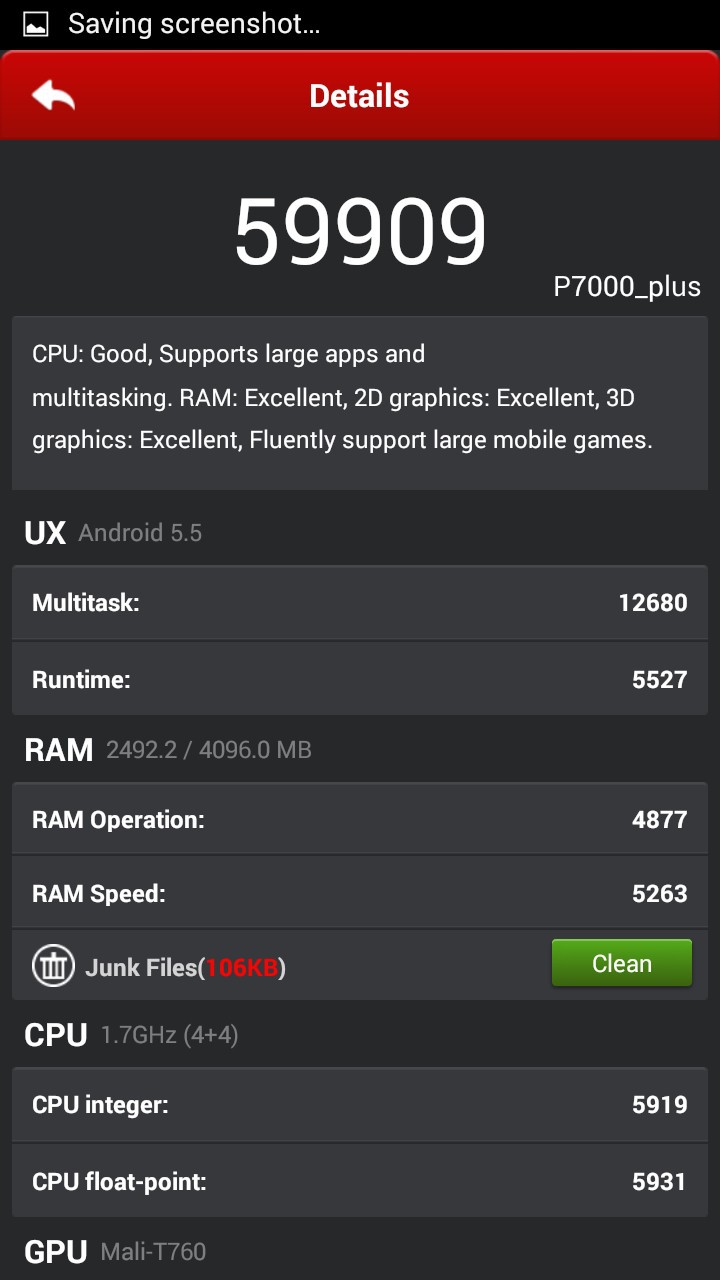Open the CPU float-point score entry
Image resolution: width=720 pixels, height=1280 pixels.
click(x=360, y=1181)
